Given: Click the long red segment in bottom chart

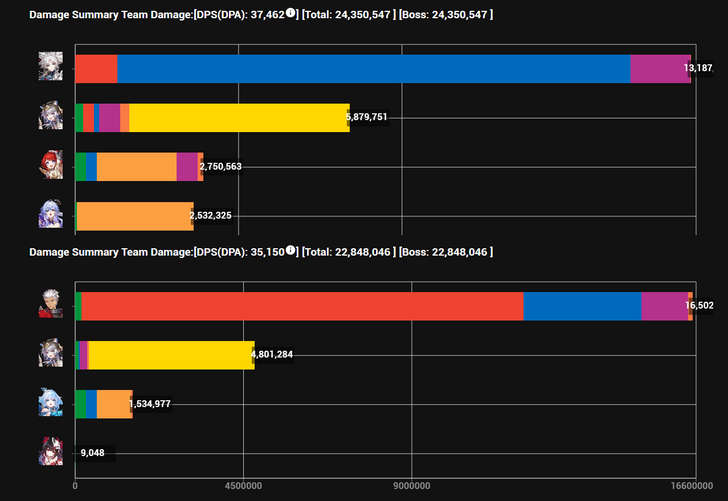Looking at the screenshot, I should click(x=302, y=305).
